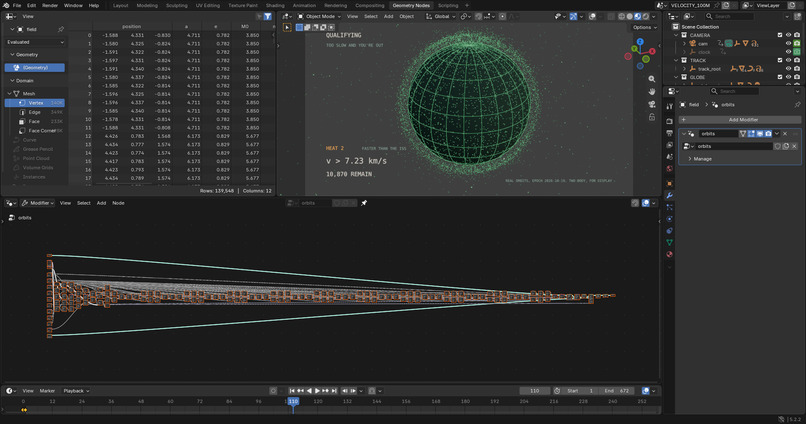Open the Tool properties tab
Viewport: 806px width, 424px height.
pyautogui.click(x=669, y=106)
